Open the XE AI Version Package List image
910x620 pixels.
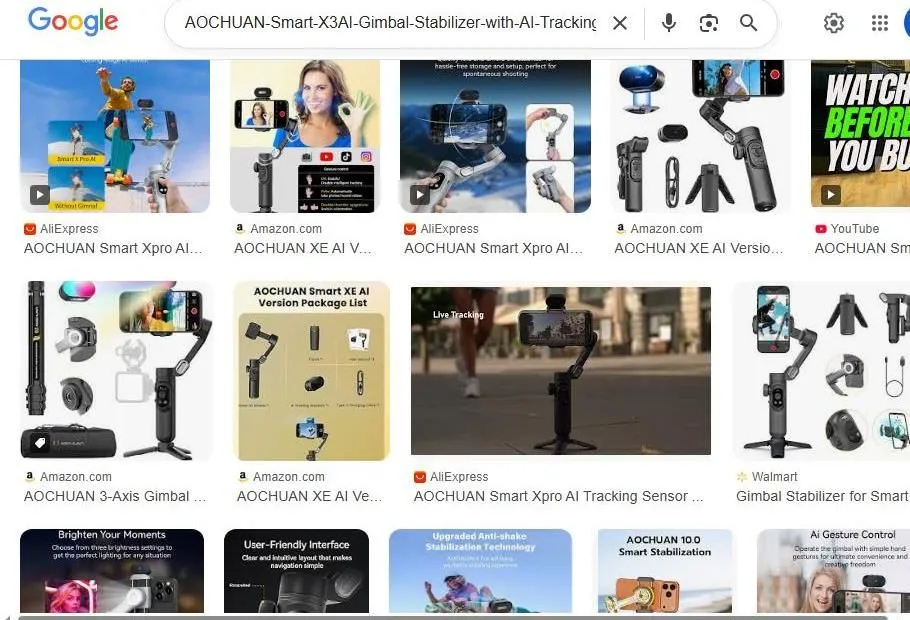click(x=312, y=371)
